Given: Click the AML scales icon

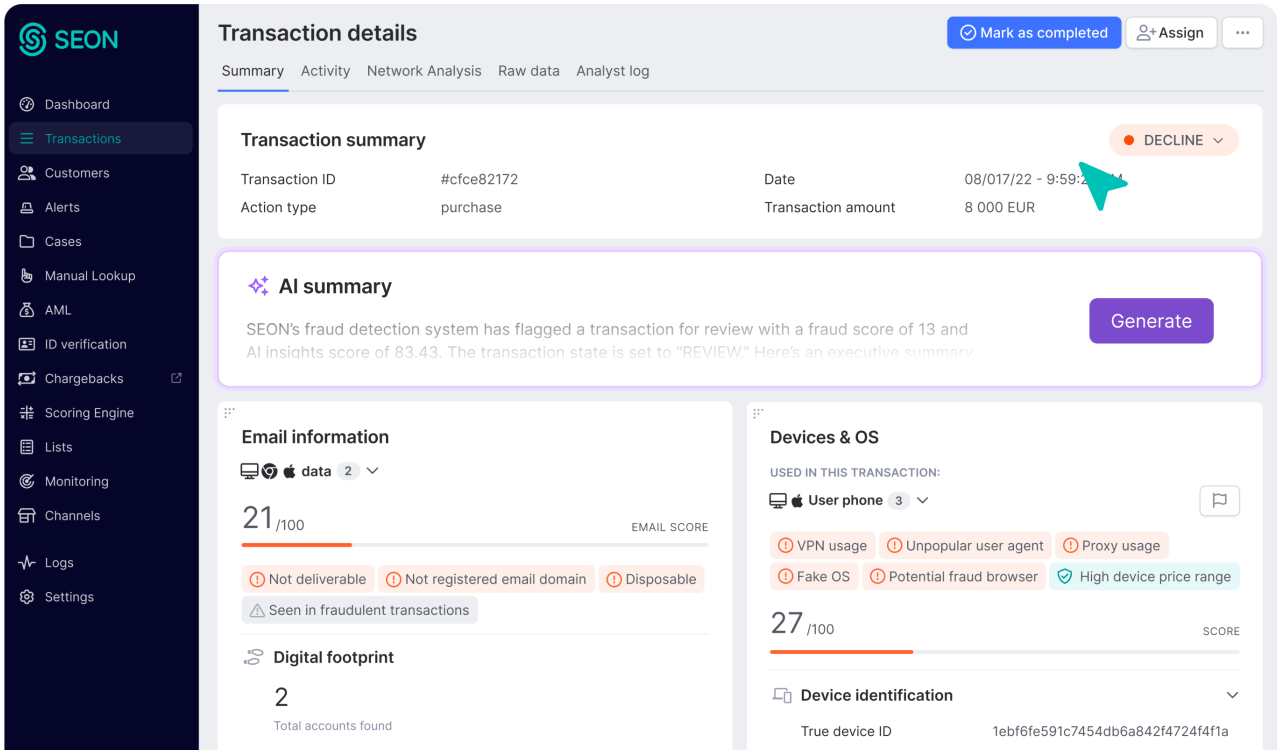Looking at the screenshot, I should coord(27,310).
